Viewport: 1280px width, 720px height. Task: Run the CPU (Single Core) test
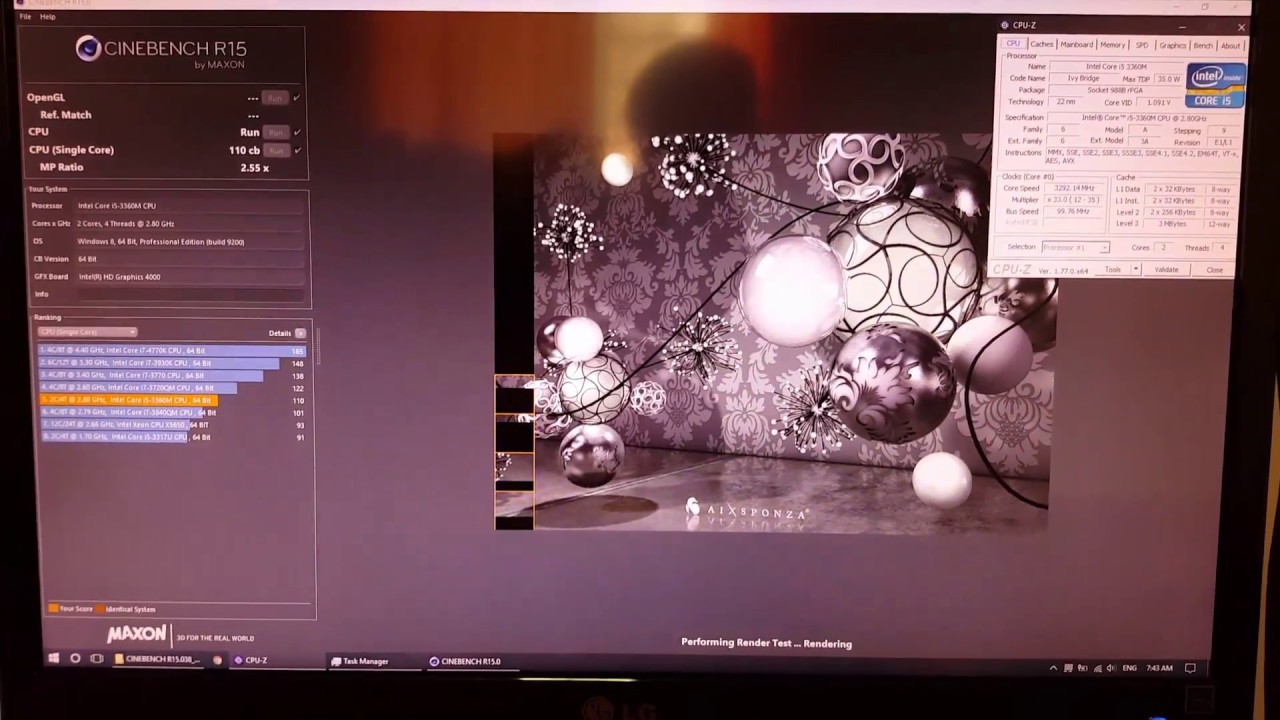(x=275, y=150)
